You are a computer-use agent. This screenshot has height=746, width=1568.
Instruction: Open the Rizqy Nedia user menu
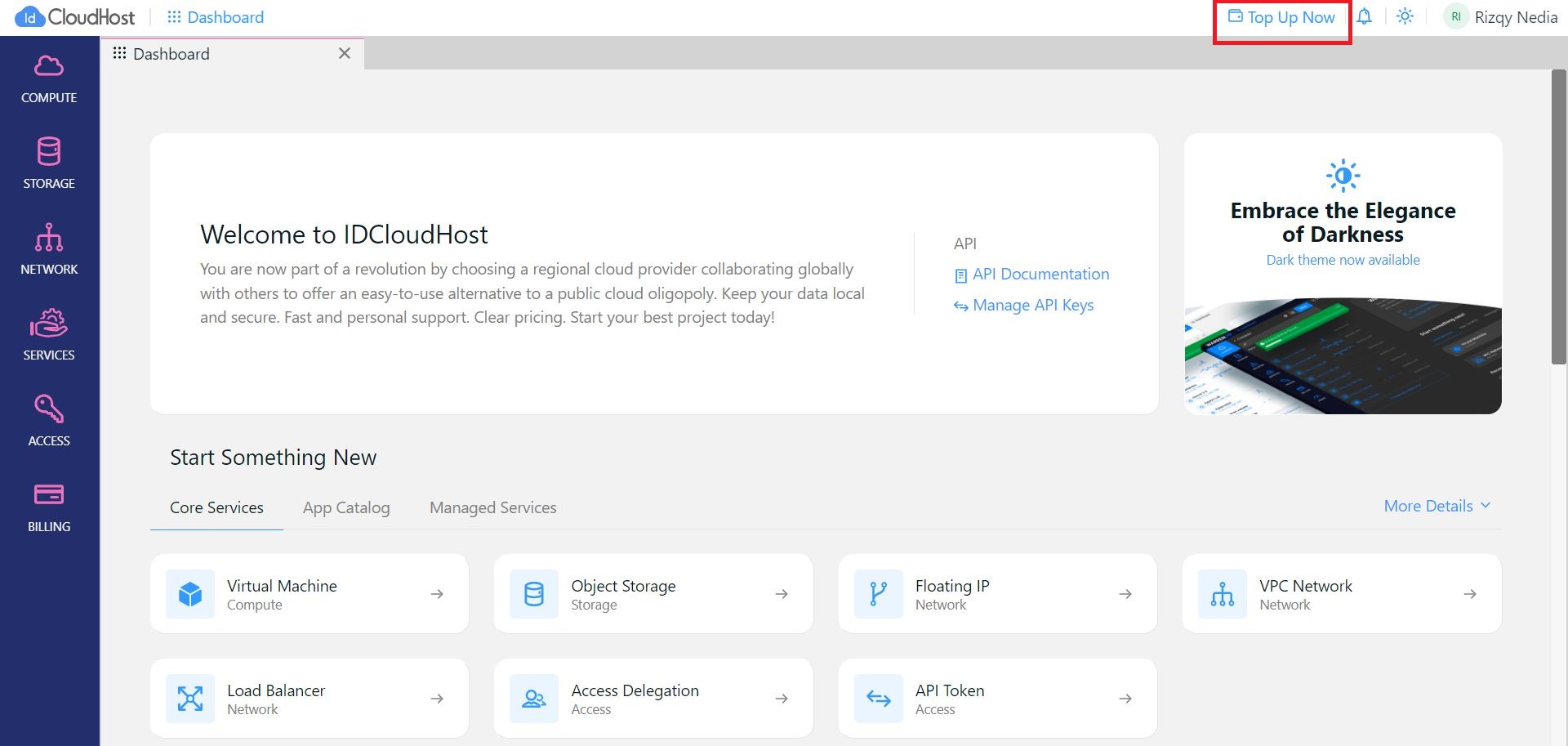point(1501,17)
